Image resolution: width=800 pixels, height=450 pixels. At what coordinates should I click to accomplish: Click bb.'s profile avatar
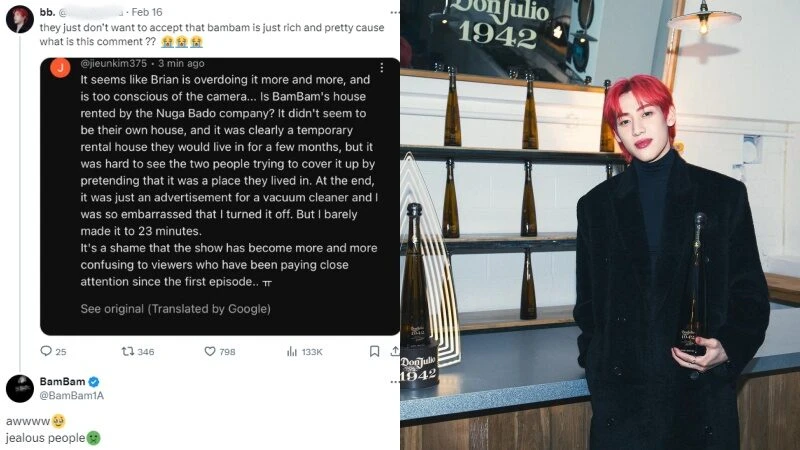(x=20, y=19)
